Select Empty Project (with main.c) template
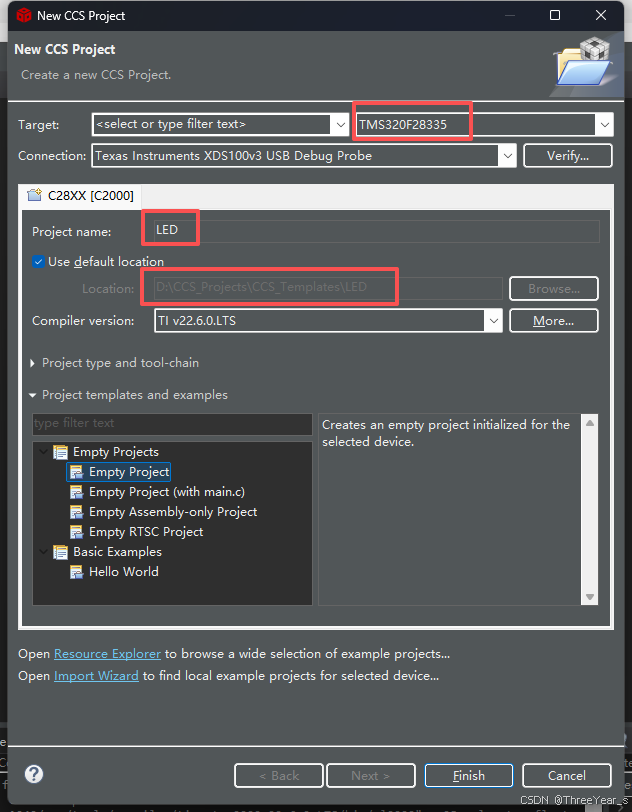This screenshot has height=812, width=632. (167, 492)
